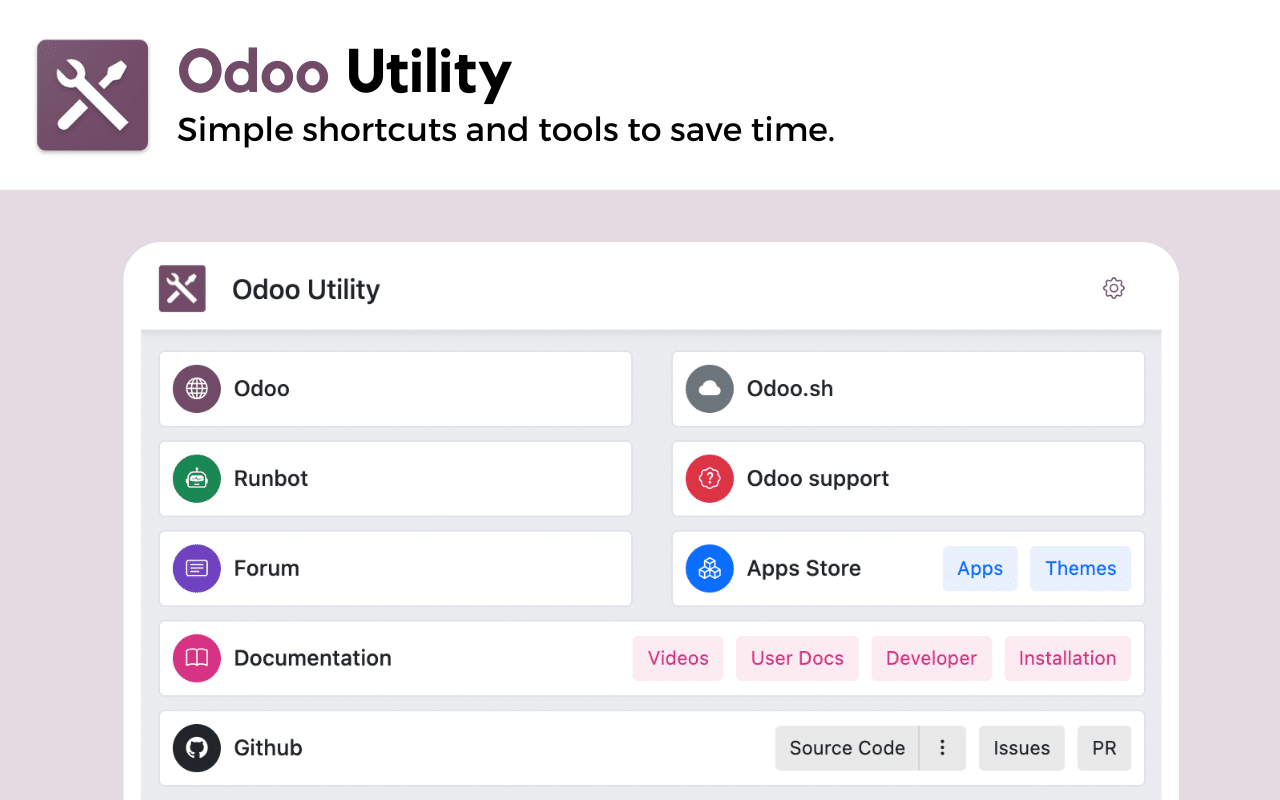Viewport: 1280px width, 800px height.
Task: Open the Themes shortcut for Apps Store
Action: point(1080,568)
